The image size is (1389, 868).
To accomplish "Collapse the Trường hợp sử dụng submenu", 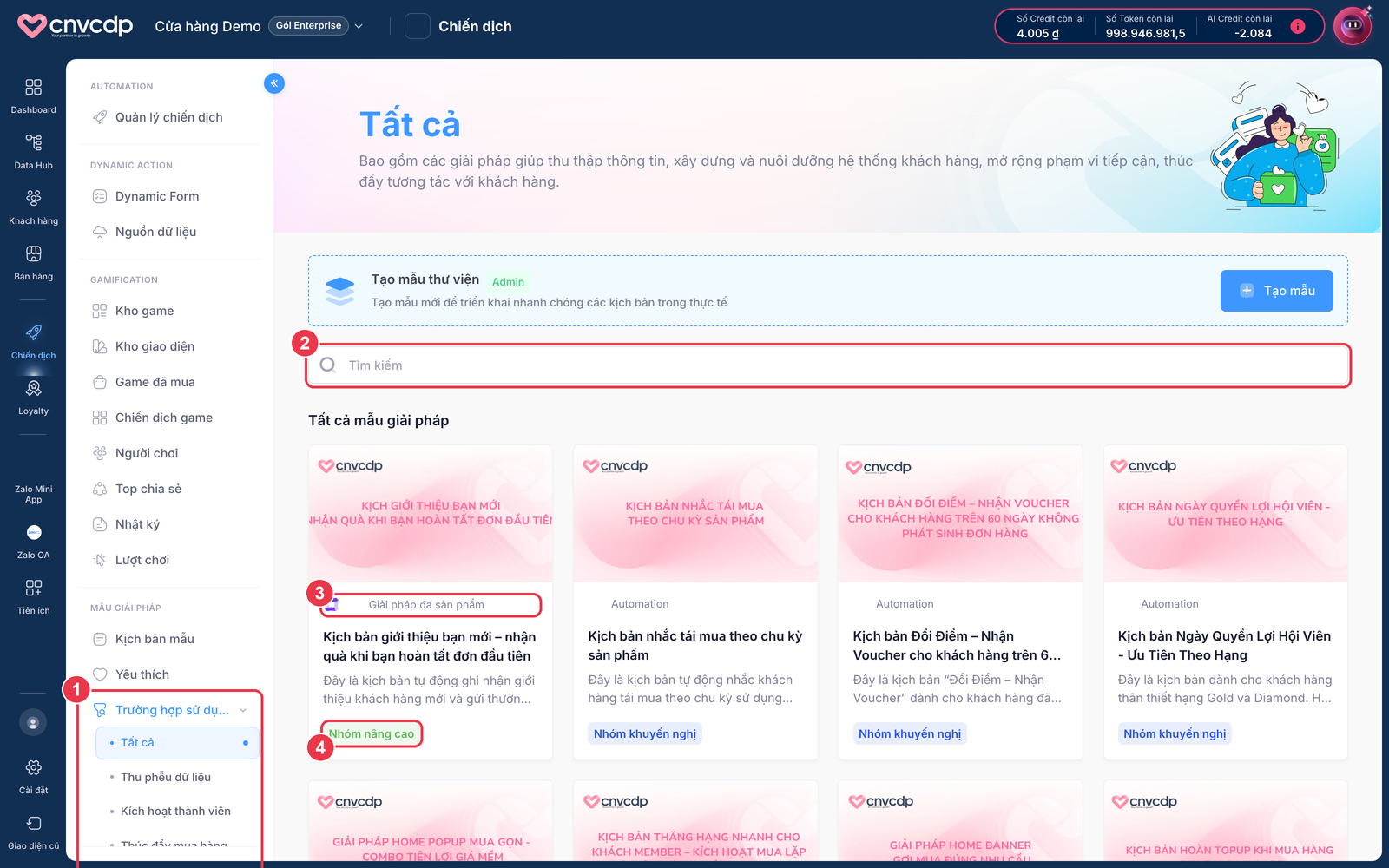I will [243, 710].
